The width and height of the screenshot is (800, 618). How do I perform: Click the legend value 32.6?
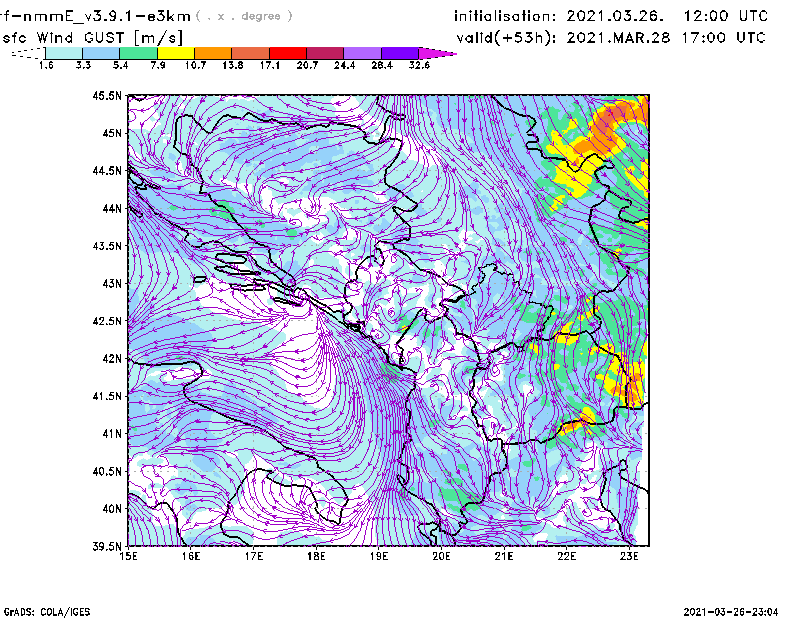419,65
